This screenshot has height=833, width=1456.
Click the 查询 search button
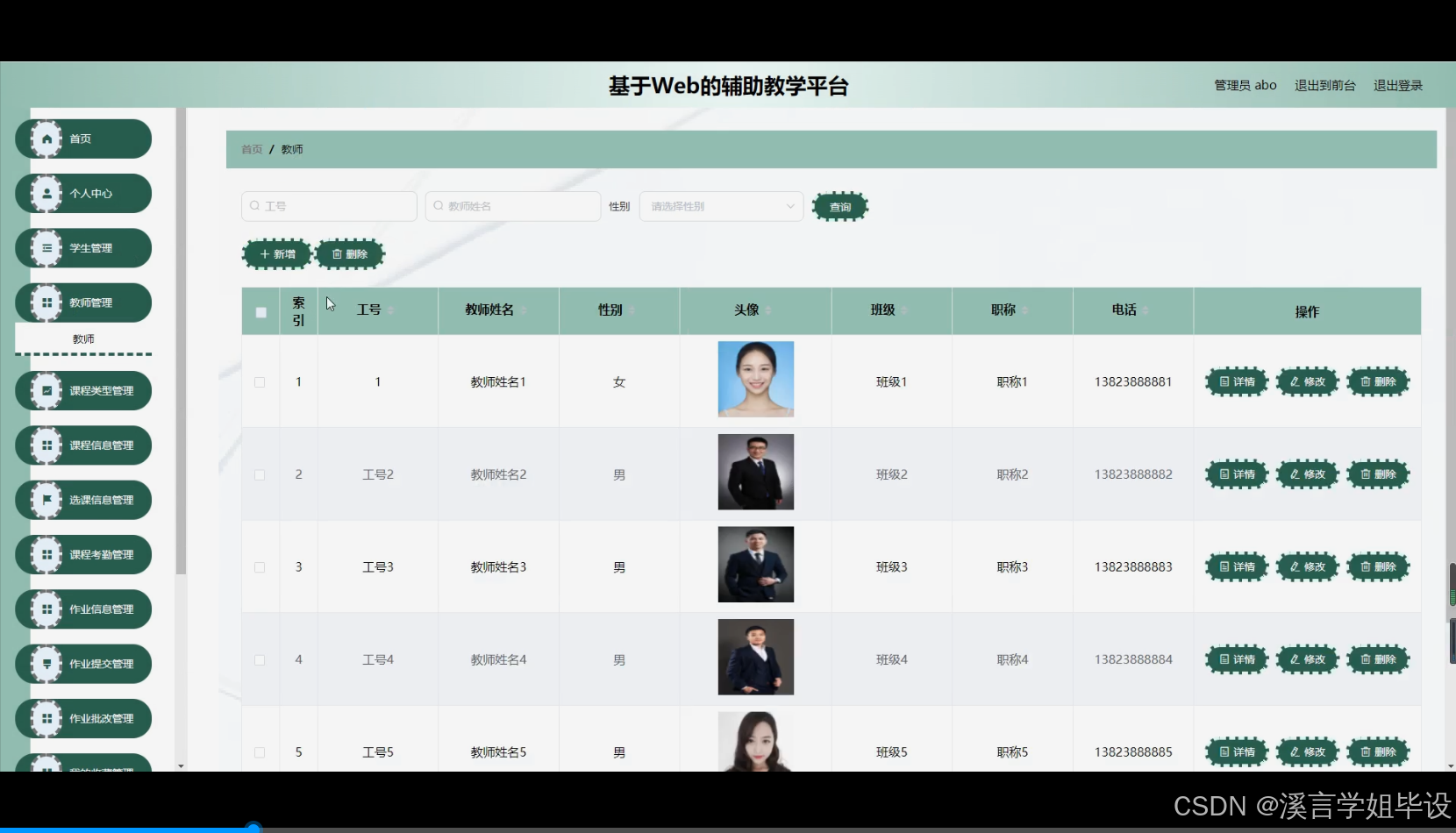[839, 207]
